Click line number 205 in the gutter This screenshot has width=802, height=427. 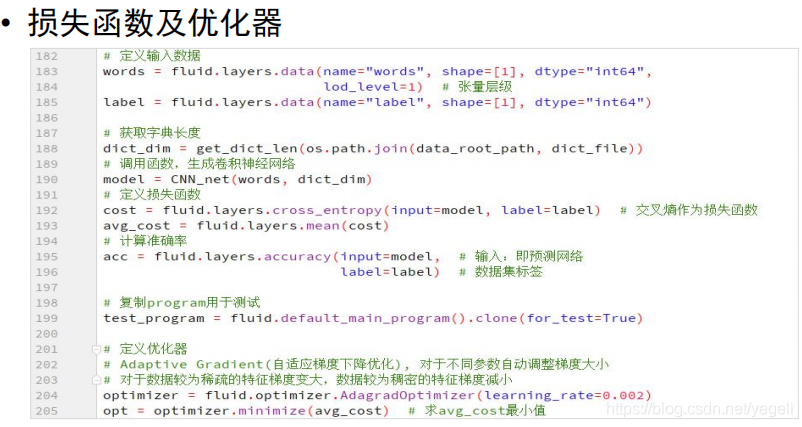[47, 411]
